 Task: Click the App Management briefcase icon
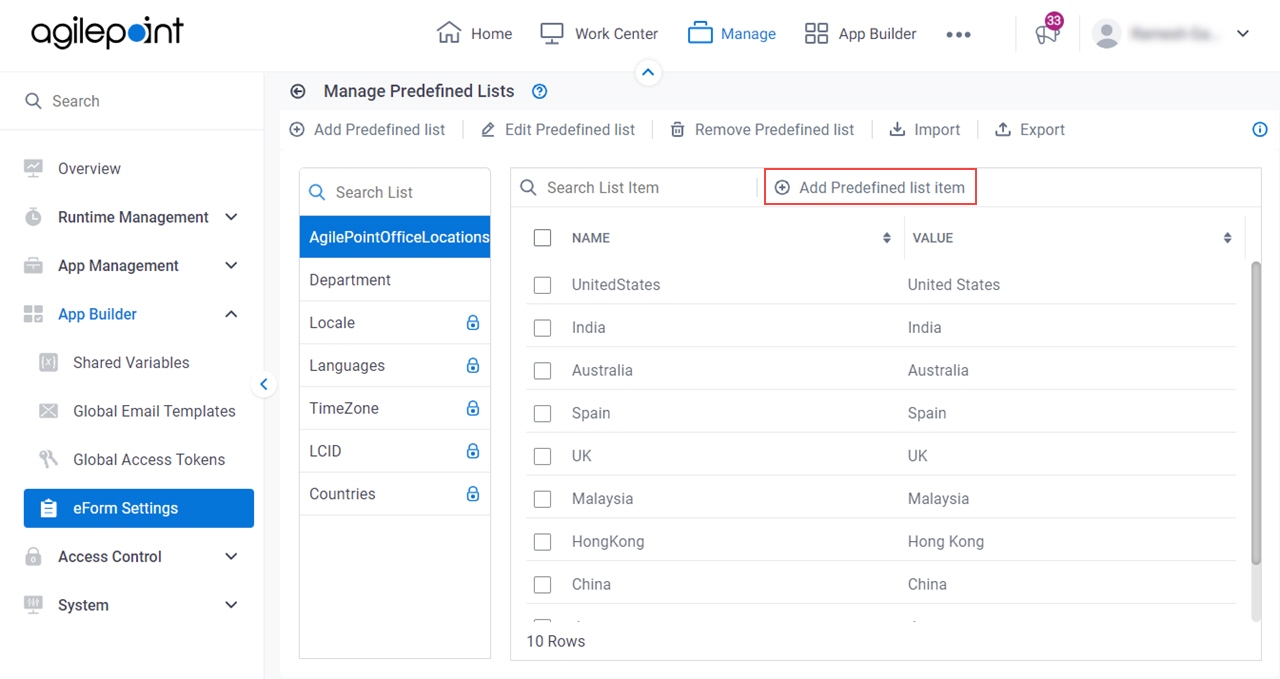(33, 266)
